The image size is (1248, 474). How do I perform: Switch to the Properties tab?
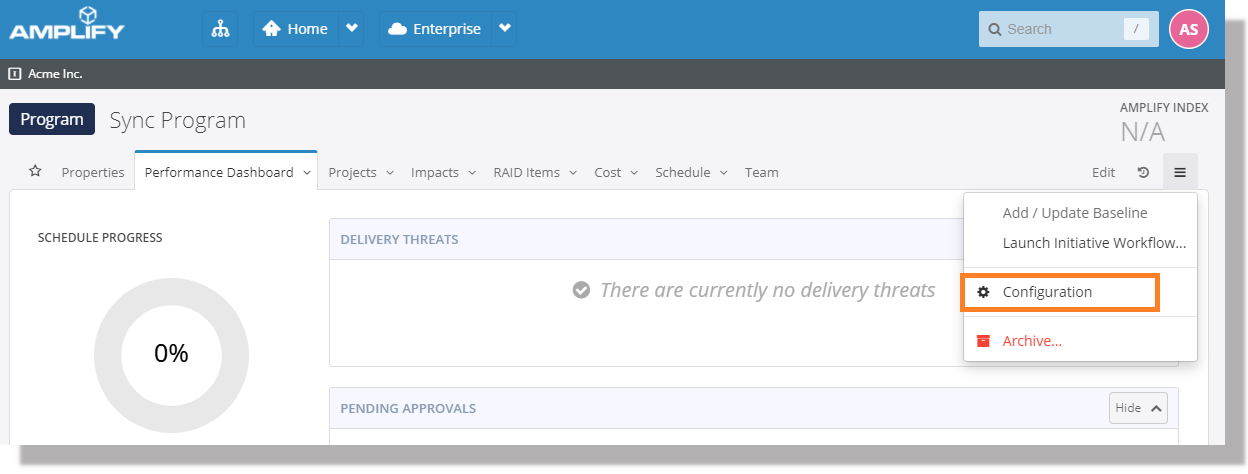(x=93, y=172)
